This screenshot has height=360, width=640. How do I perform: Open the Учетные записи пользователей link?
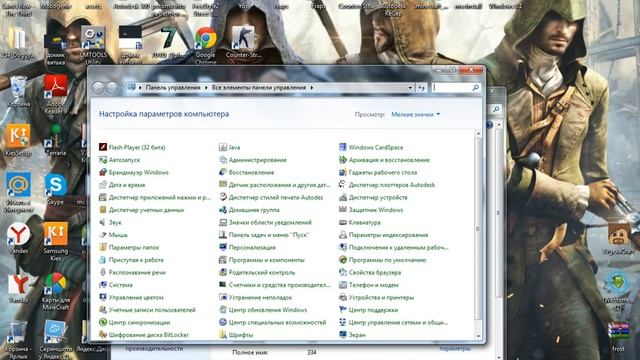pyautogui.click(x=152, y=310)
